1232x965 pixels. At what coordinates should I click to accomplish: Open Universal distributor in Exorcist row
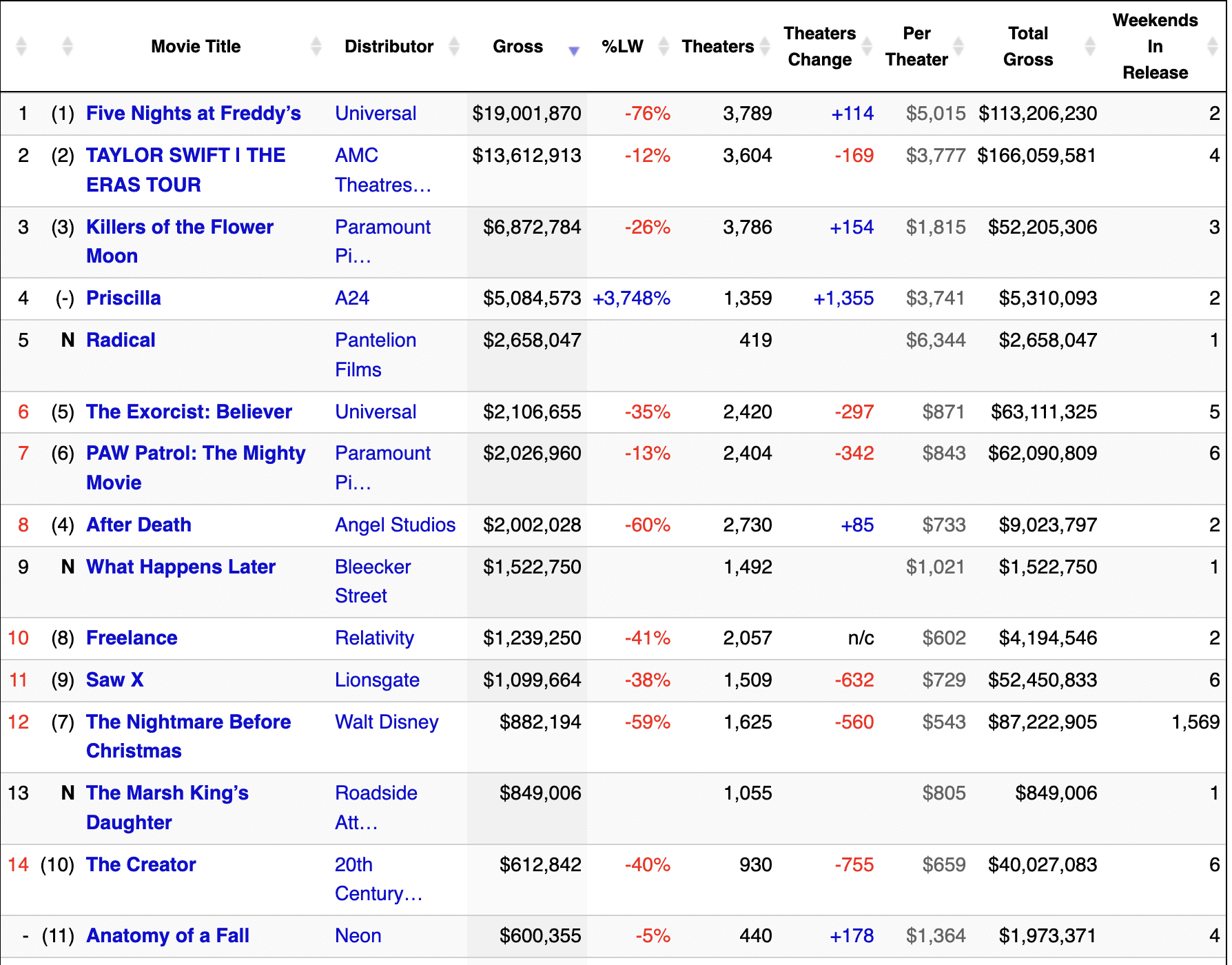click(376, 412)
